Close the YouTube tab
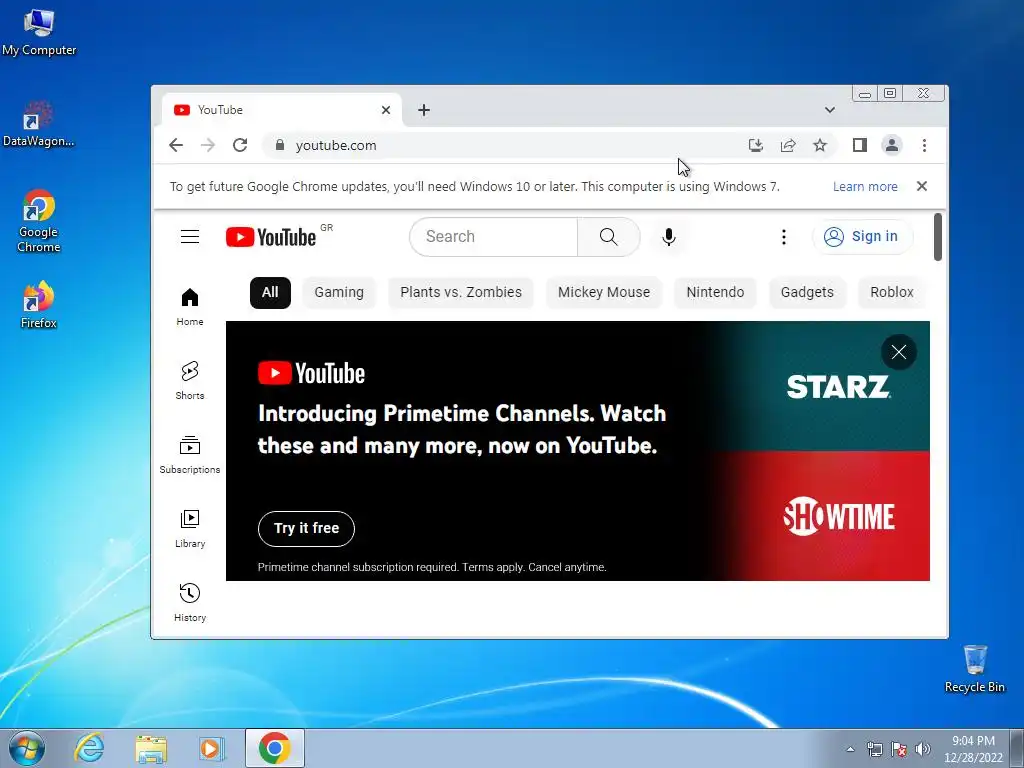 point(386,110)
